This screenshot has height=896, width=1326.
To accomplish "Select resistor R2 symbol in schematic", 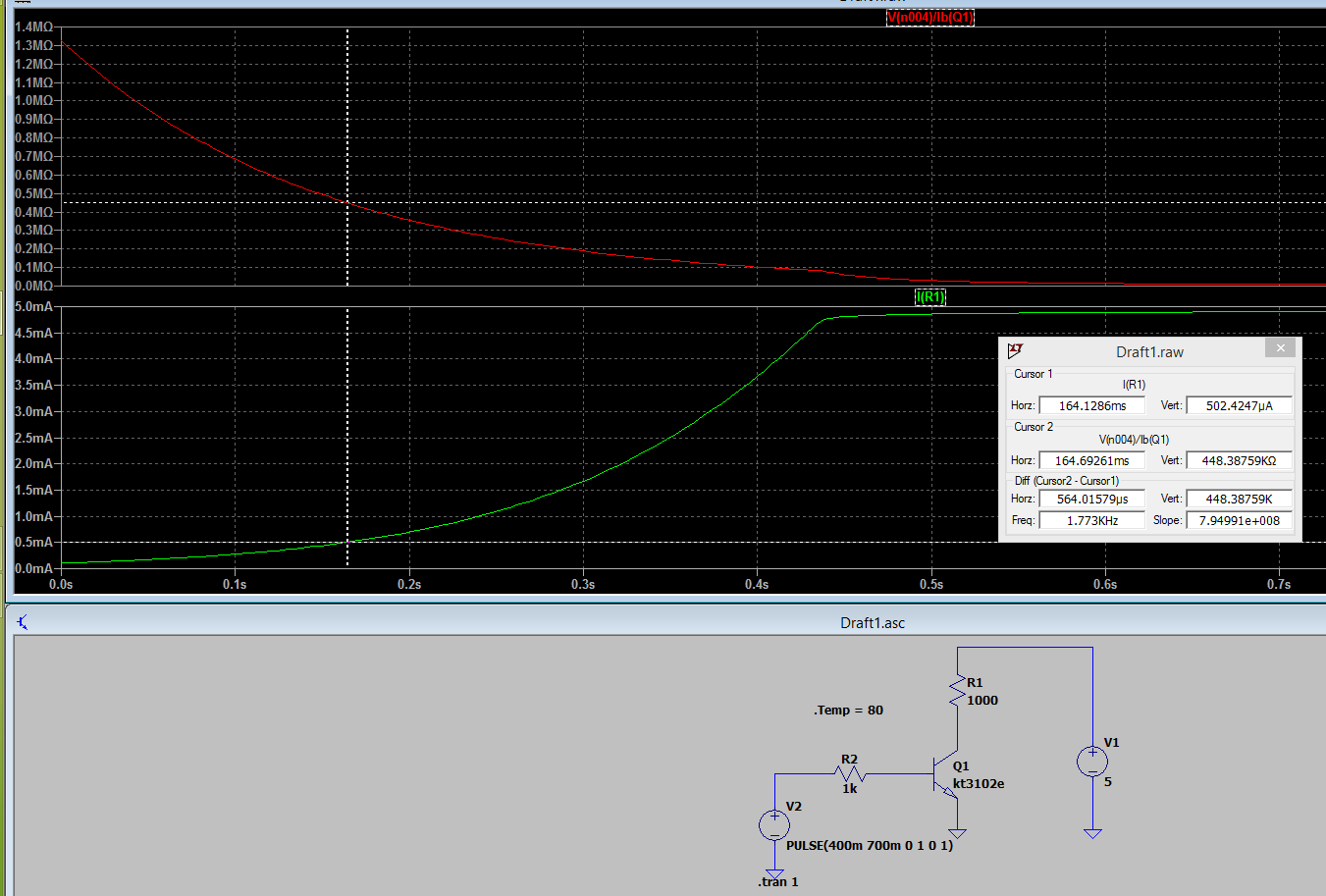I will coord(849,773).
